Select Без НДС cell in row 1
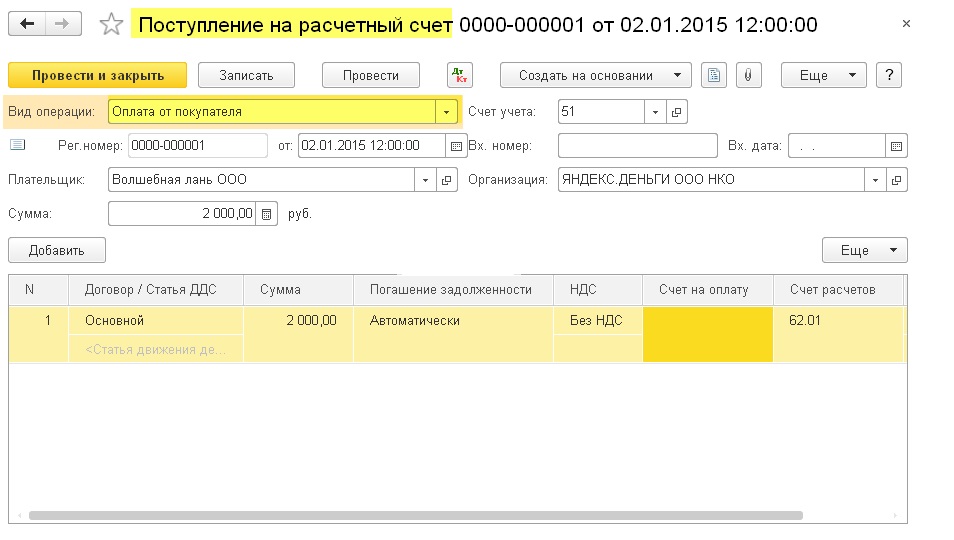Screen dimensions: 954x540 [597, 320]
